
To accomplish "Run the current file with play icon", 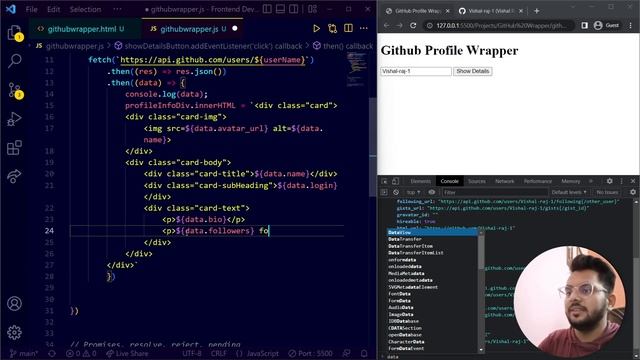I will [316, 29].
